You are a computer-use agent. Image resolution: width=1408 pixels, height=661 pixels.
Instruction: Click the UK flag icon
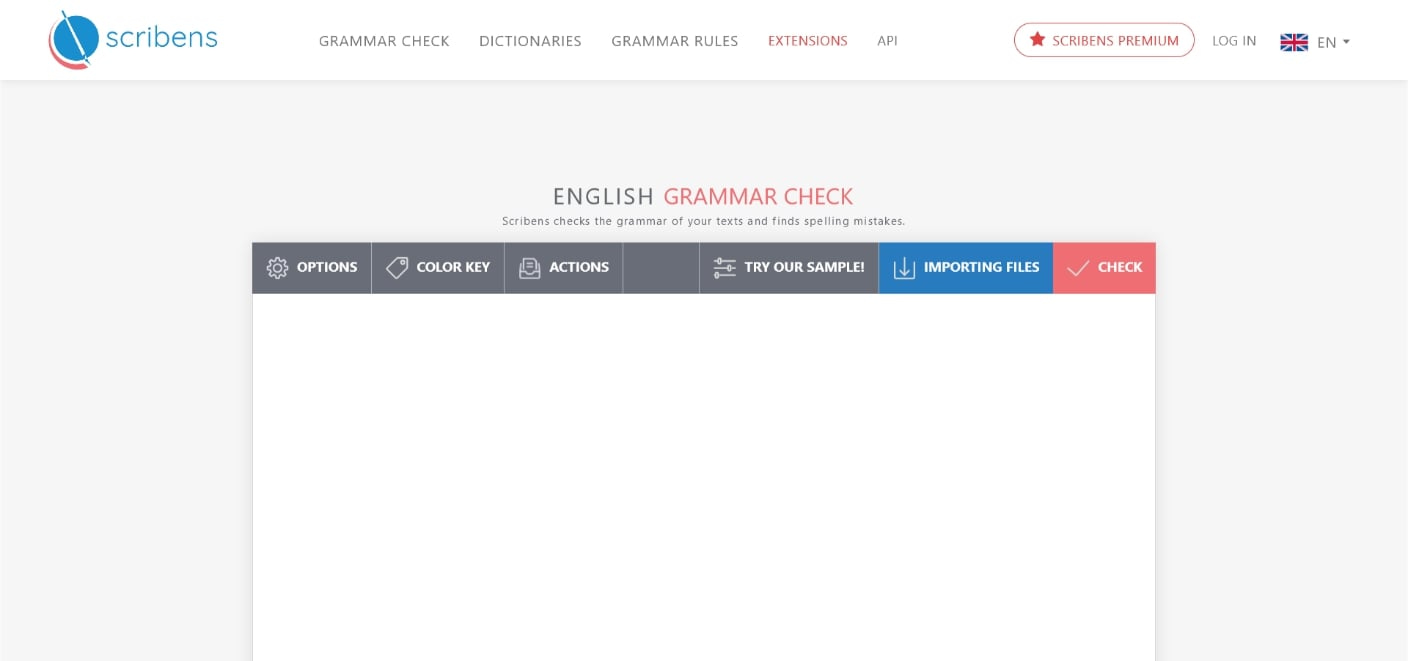pyautogui.click(x=1294, y=42)
